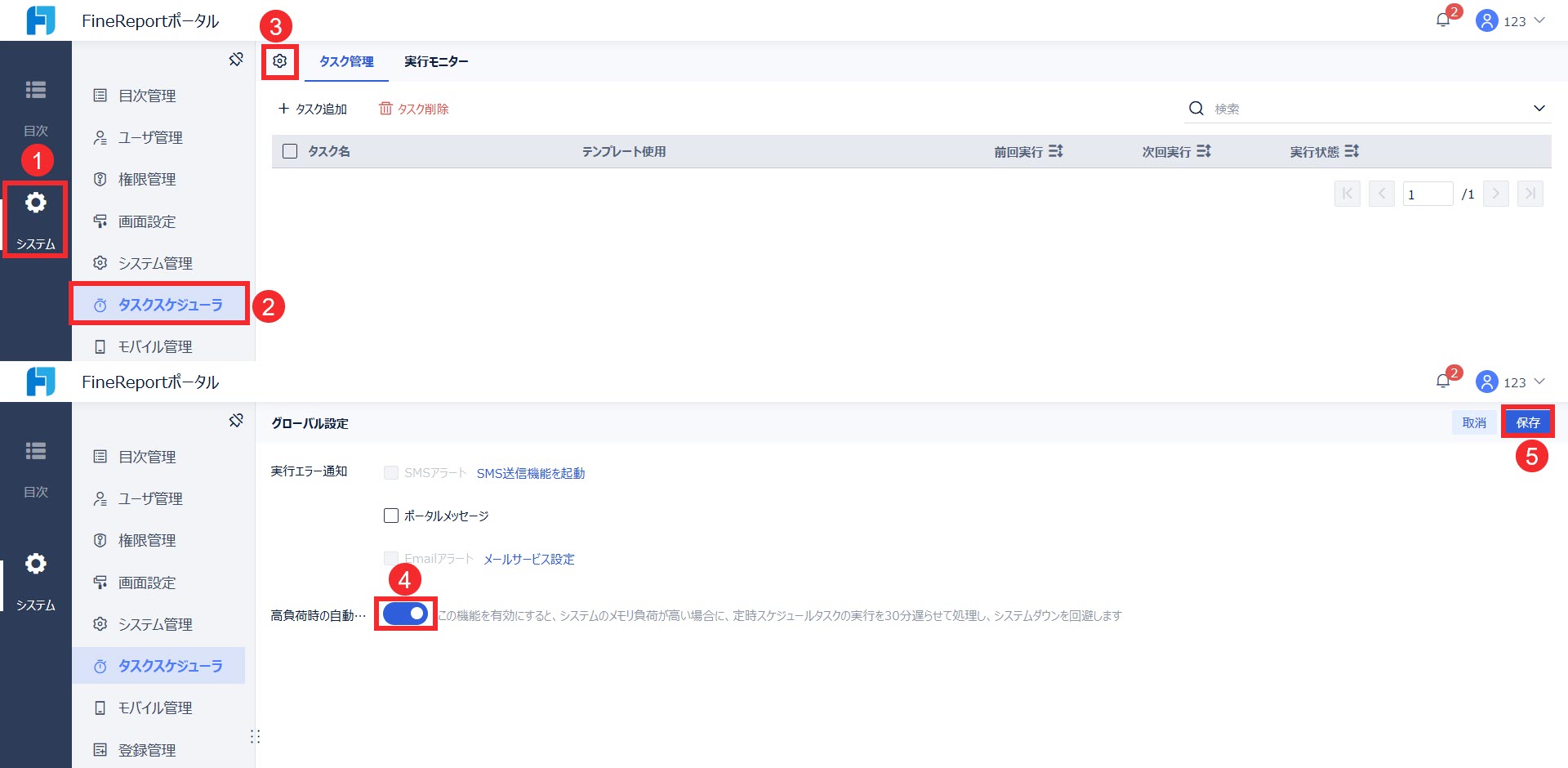
Task: Click the 検索 search field
Action: (1368, 109)
